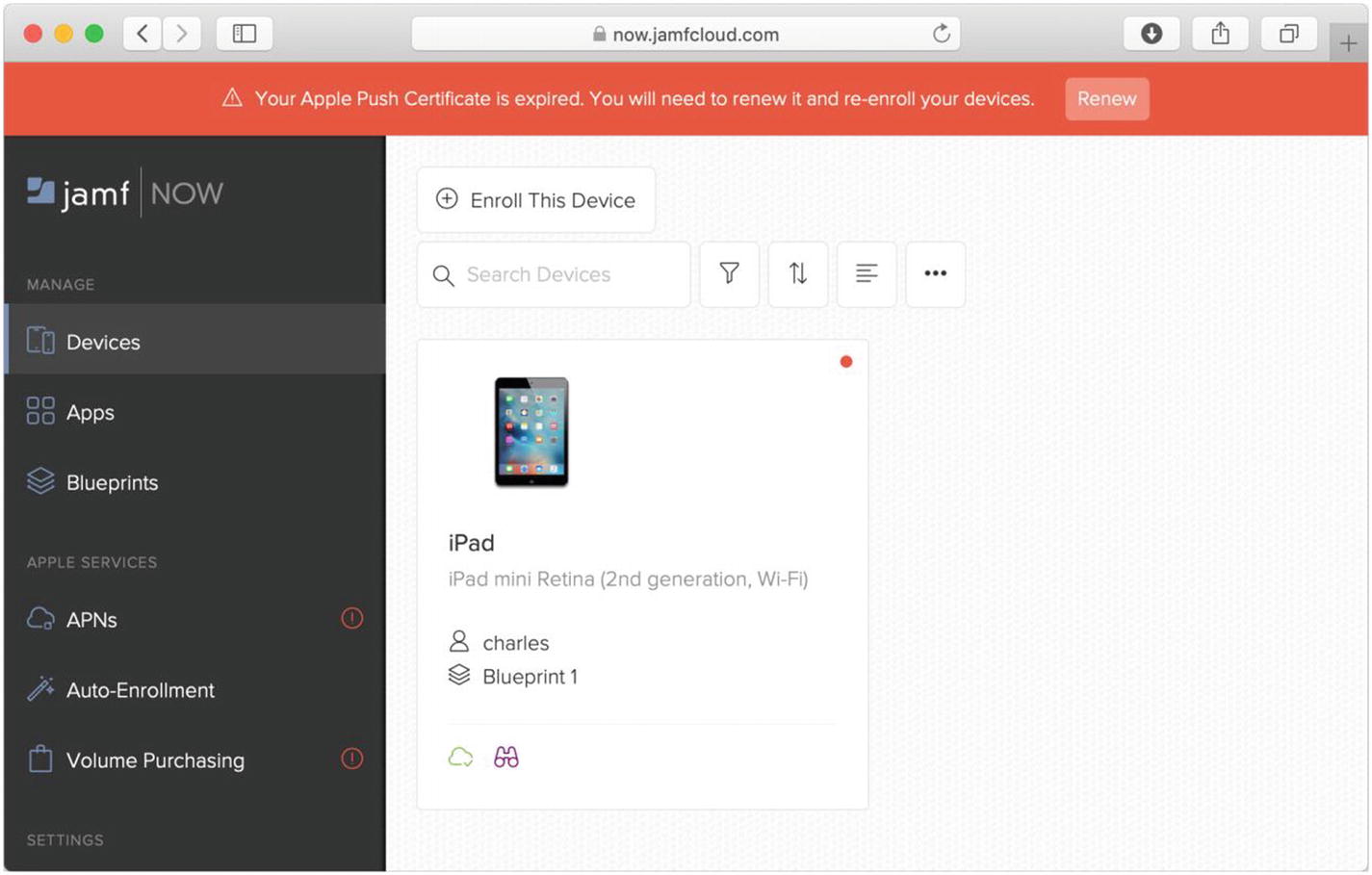
Task: Click the alert icon beside APNs
Action: tap(352, 618)
